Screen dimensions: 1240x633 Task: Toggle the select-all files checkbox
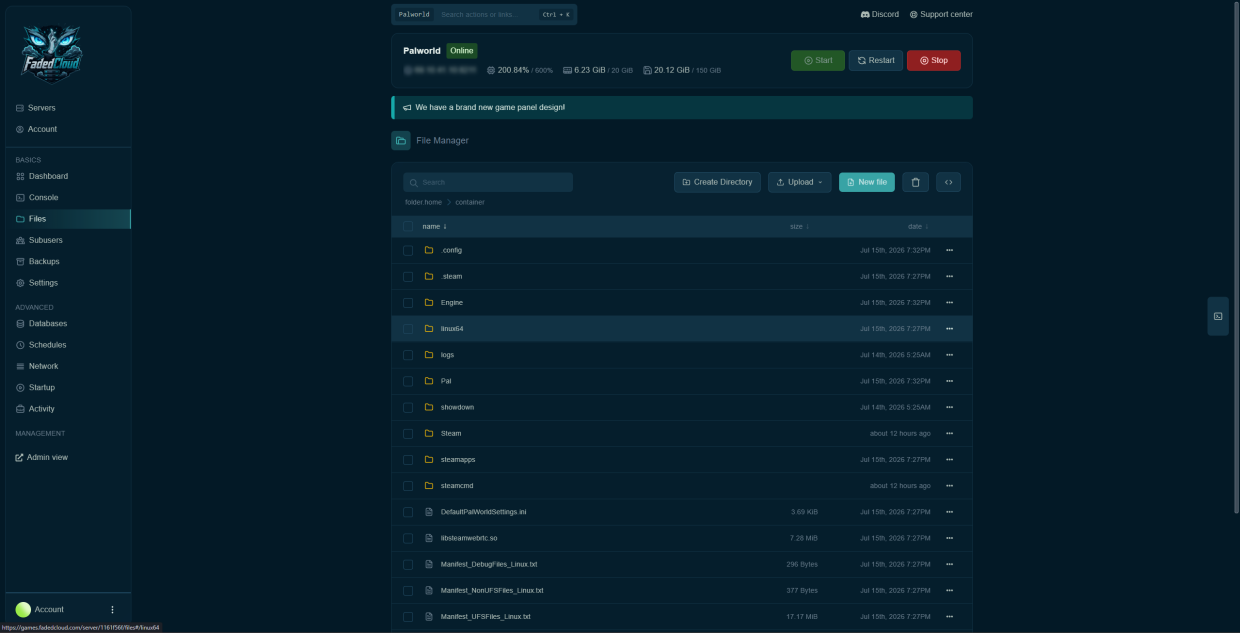point(408,227)
